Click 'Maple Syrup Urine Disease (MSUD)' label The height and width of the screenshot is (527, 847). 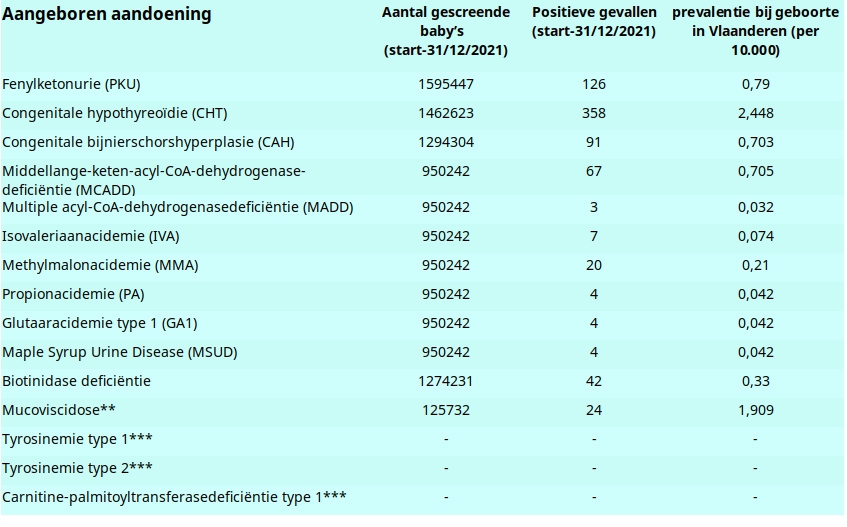[x=119, y=353]
